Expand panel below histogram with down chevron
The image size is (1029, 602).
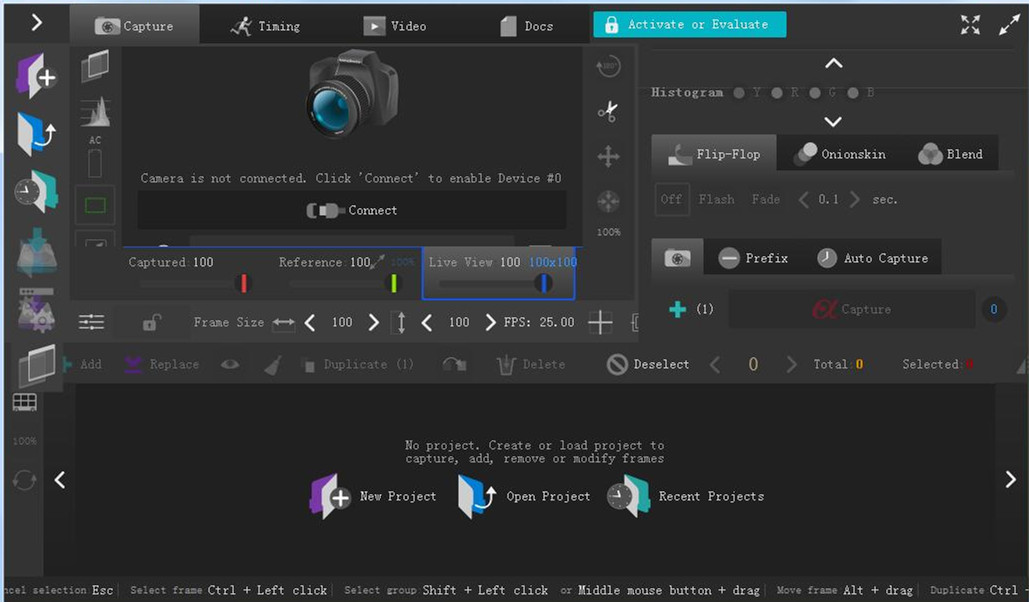point(833,122)
